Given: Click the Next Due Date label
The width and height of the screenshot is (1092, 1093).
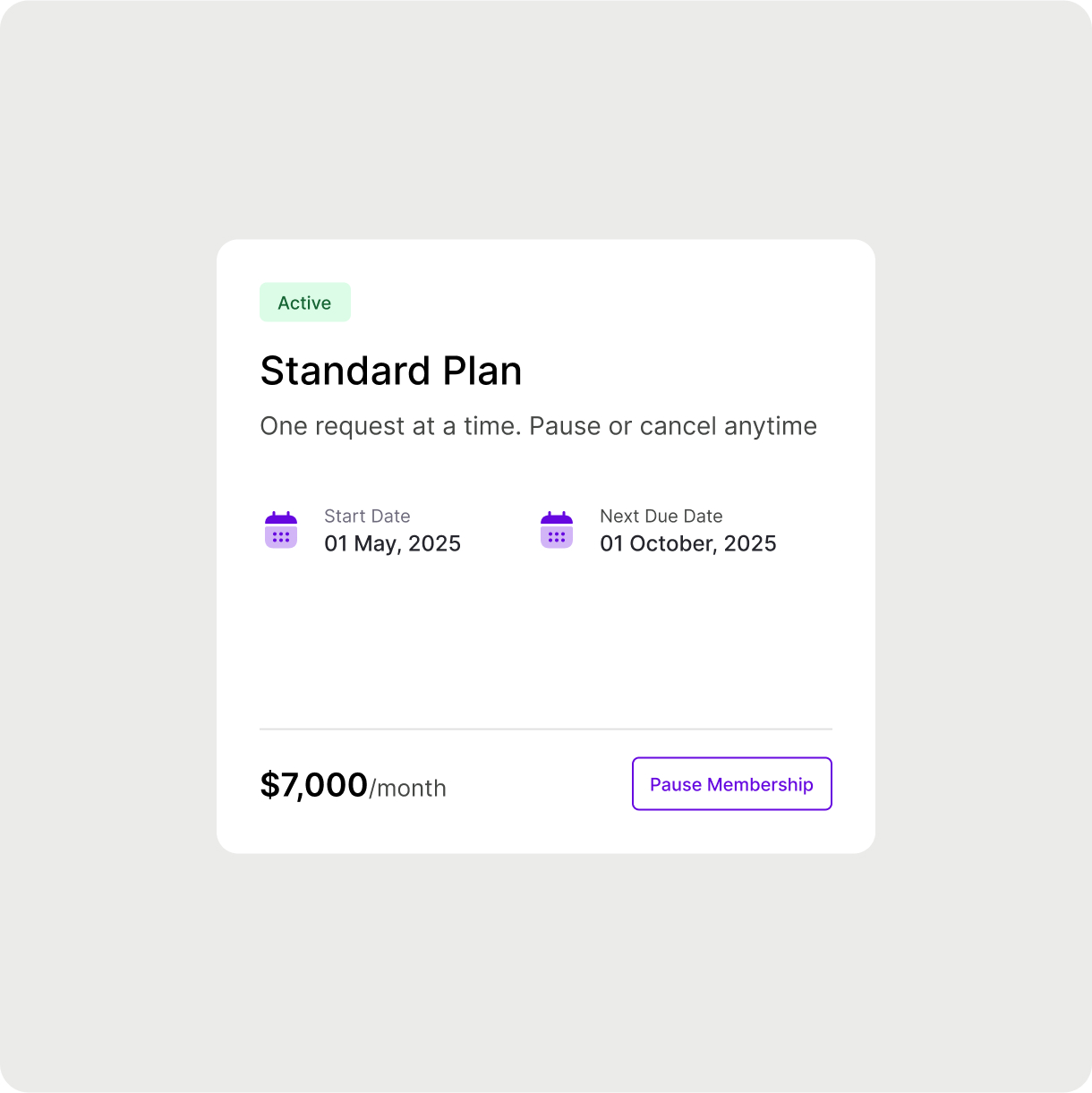Looking at the screenshot, I should [x=661, y=516].
